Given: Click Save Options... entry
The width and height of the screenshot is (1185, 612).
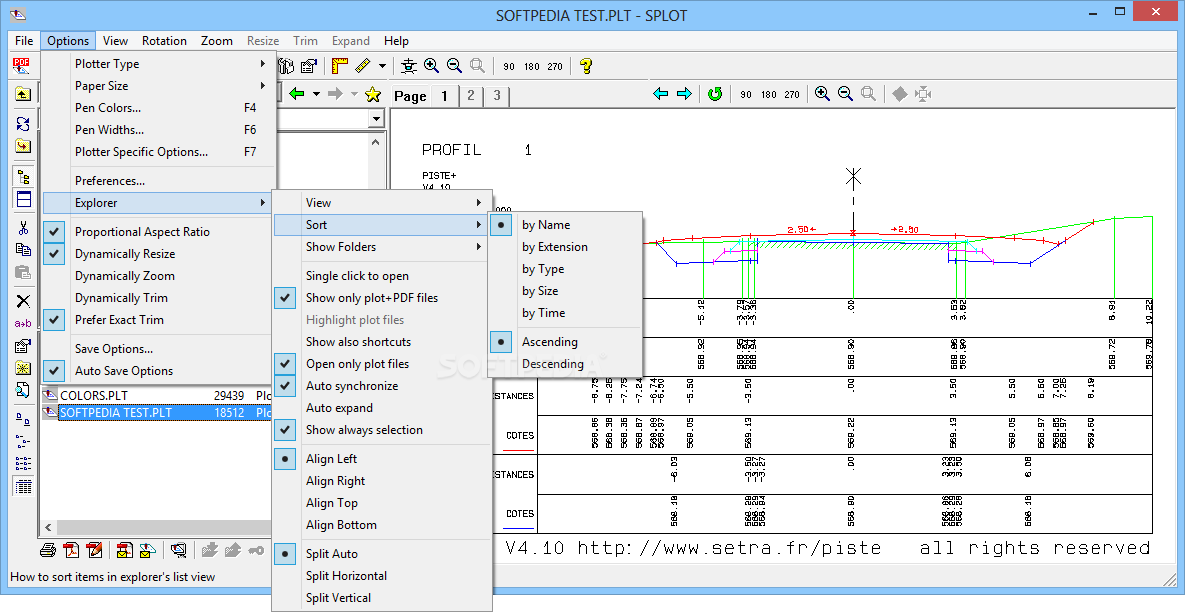Looking at the screenshot, I should (x=157, y=349).
